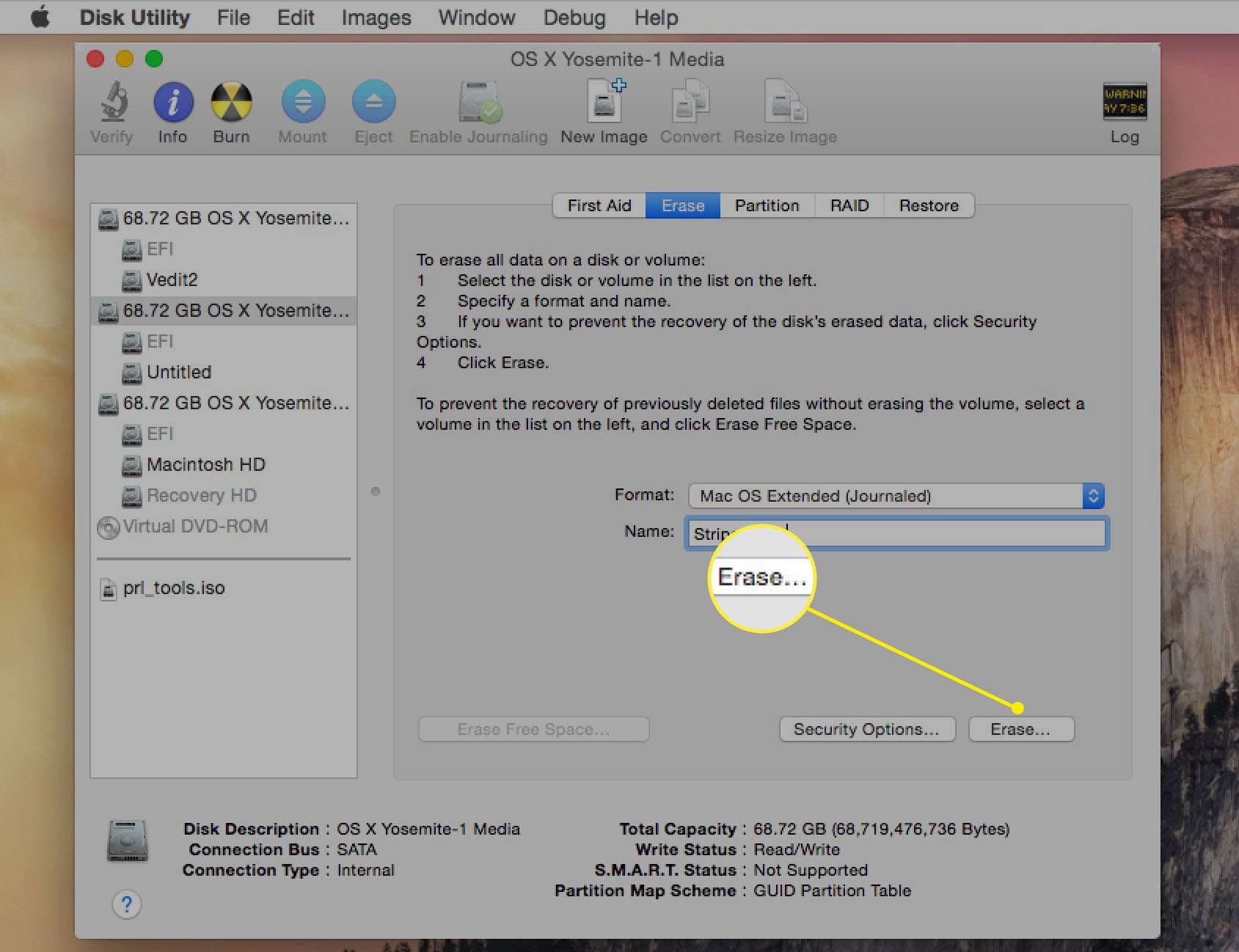Open the Log viewer icon

coord(1125,101)
